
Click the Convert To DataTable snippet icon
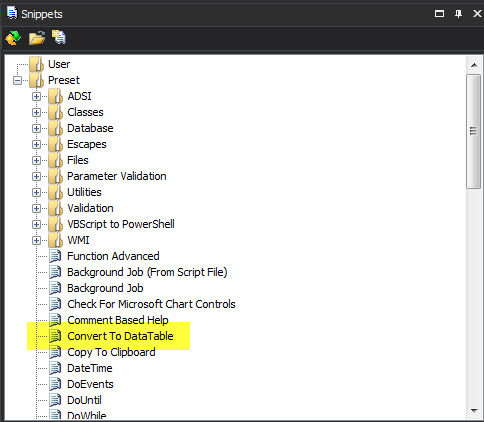[x=55, y=336]
